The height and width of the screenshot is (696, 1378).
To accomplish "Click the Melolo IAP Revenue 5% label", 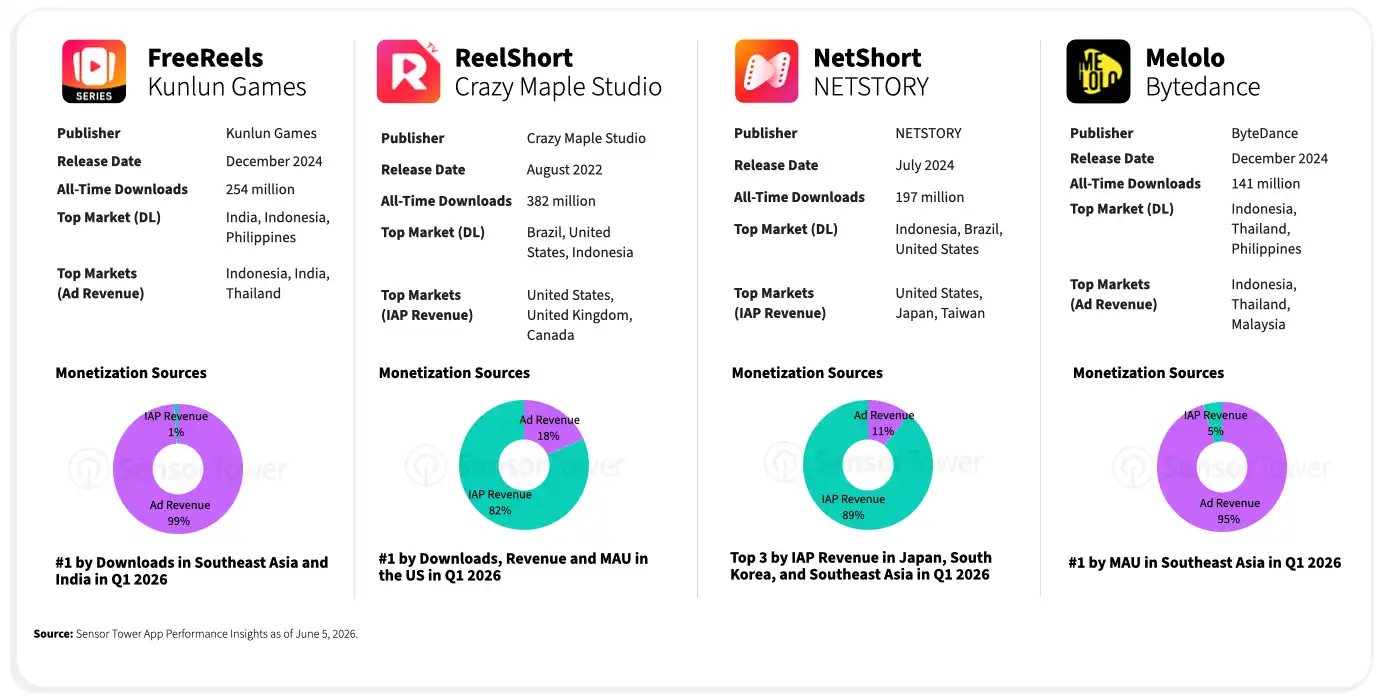I will (x=1215, y=423).
